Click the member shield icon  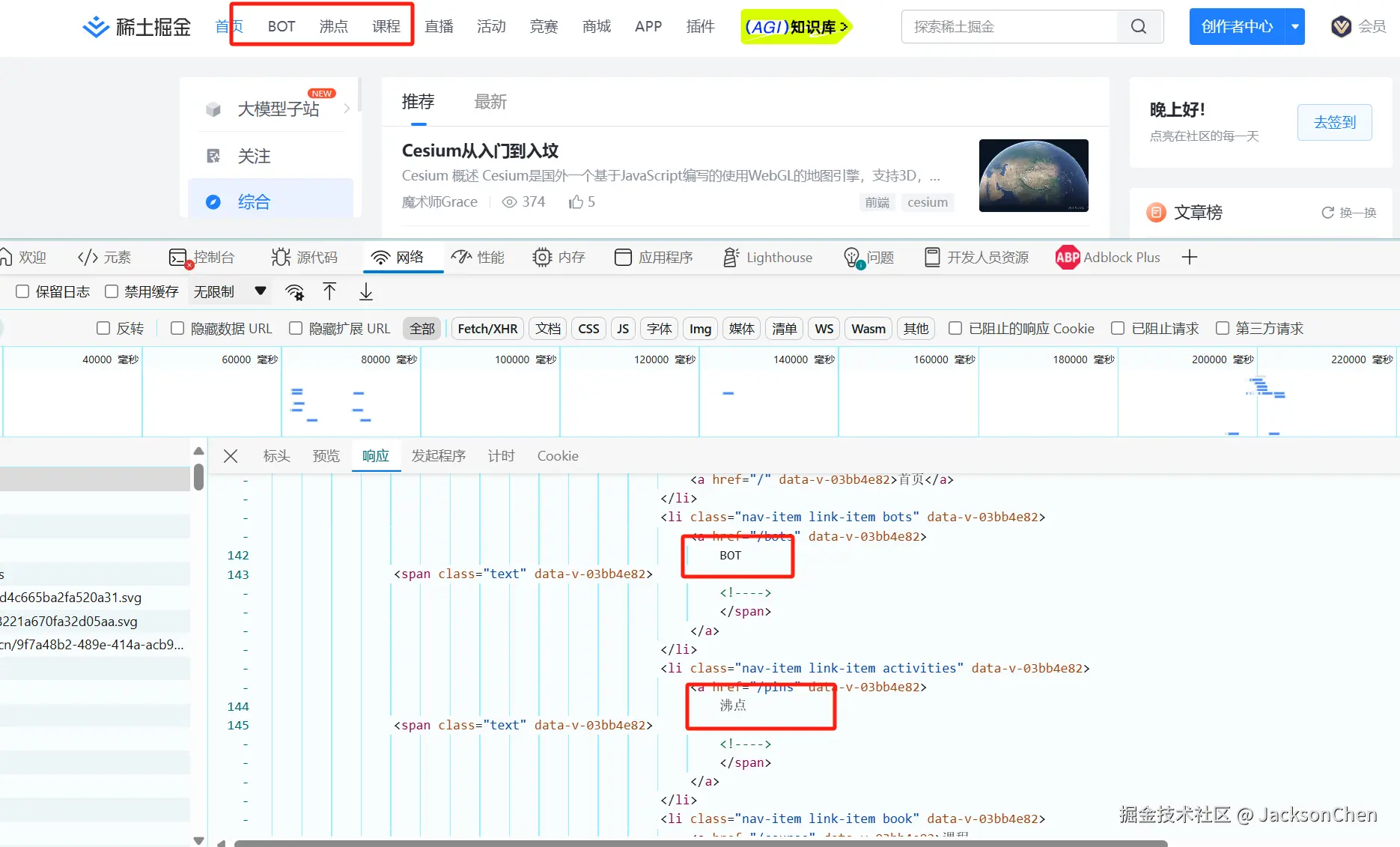pyautogui.click(x=1341, y=27)
